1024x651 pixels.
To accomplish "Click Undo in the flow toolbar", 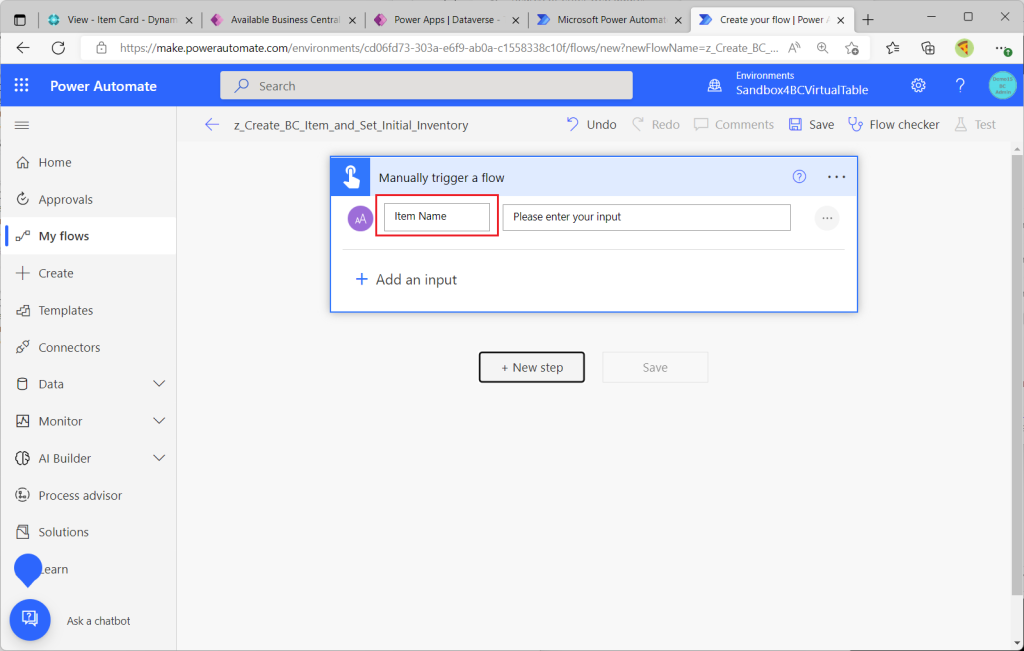I will (x=592, y=124).
